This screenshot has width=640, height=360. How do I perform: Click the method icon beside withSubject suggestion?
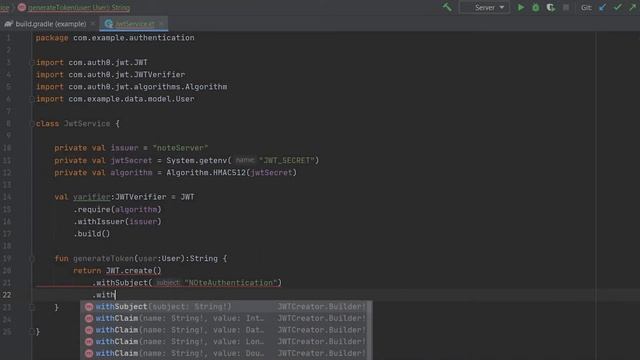tap(89, 307)
